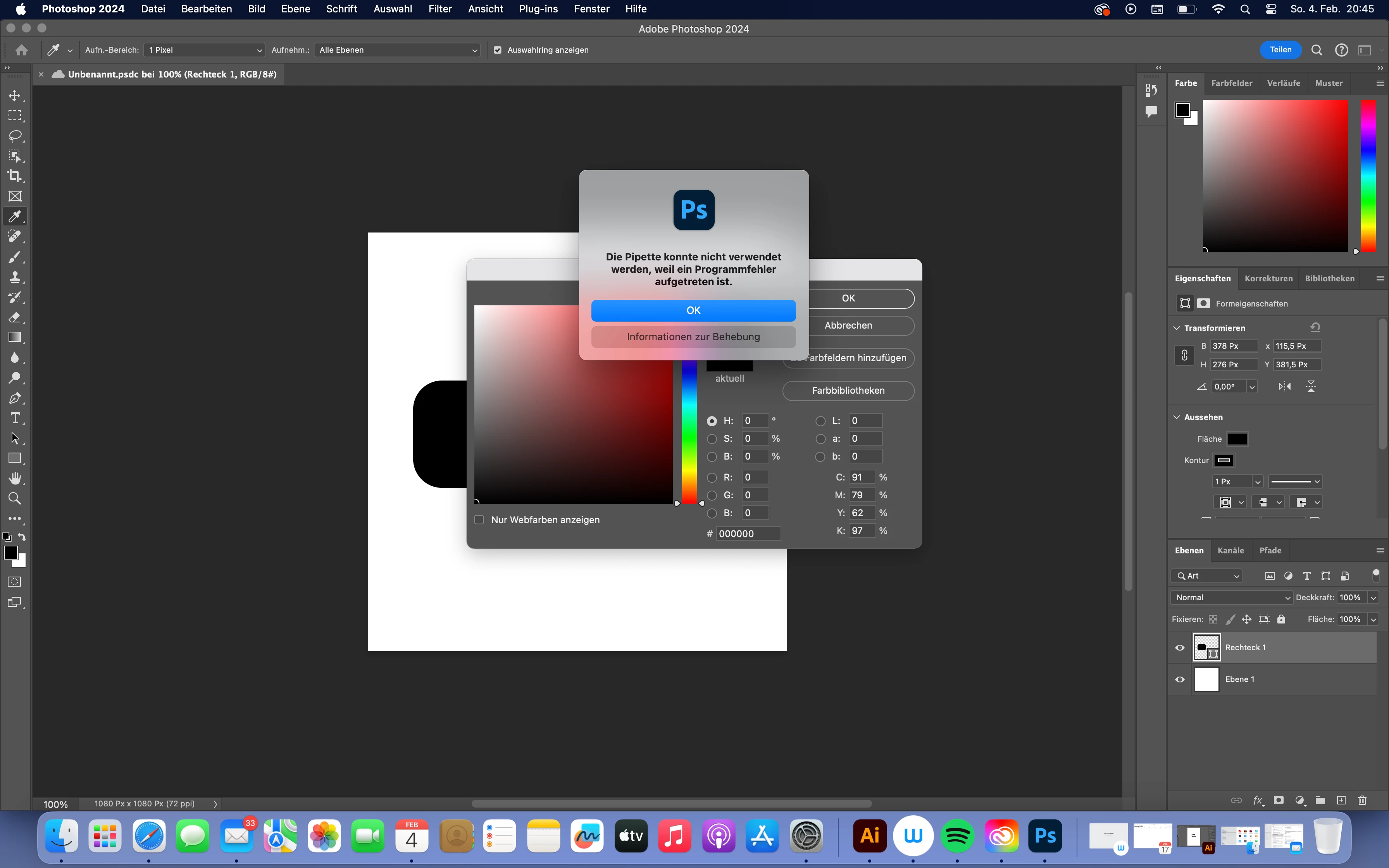Select the S saturation radio button
Viewport: 1389px width, 868px height.
(712, 439)
